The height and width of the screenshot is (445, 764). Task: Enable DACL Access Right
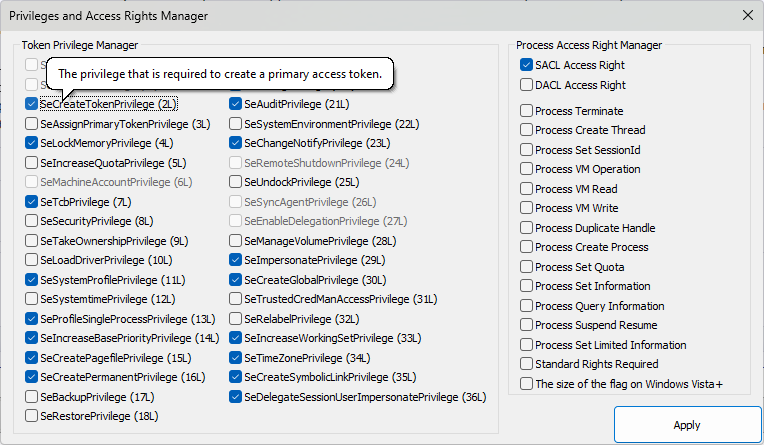pos(527,85)
